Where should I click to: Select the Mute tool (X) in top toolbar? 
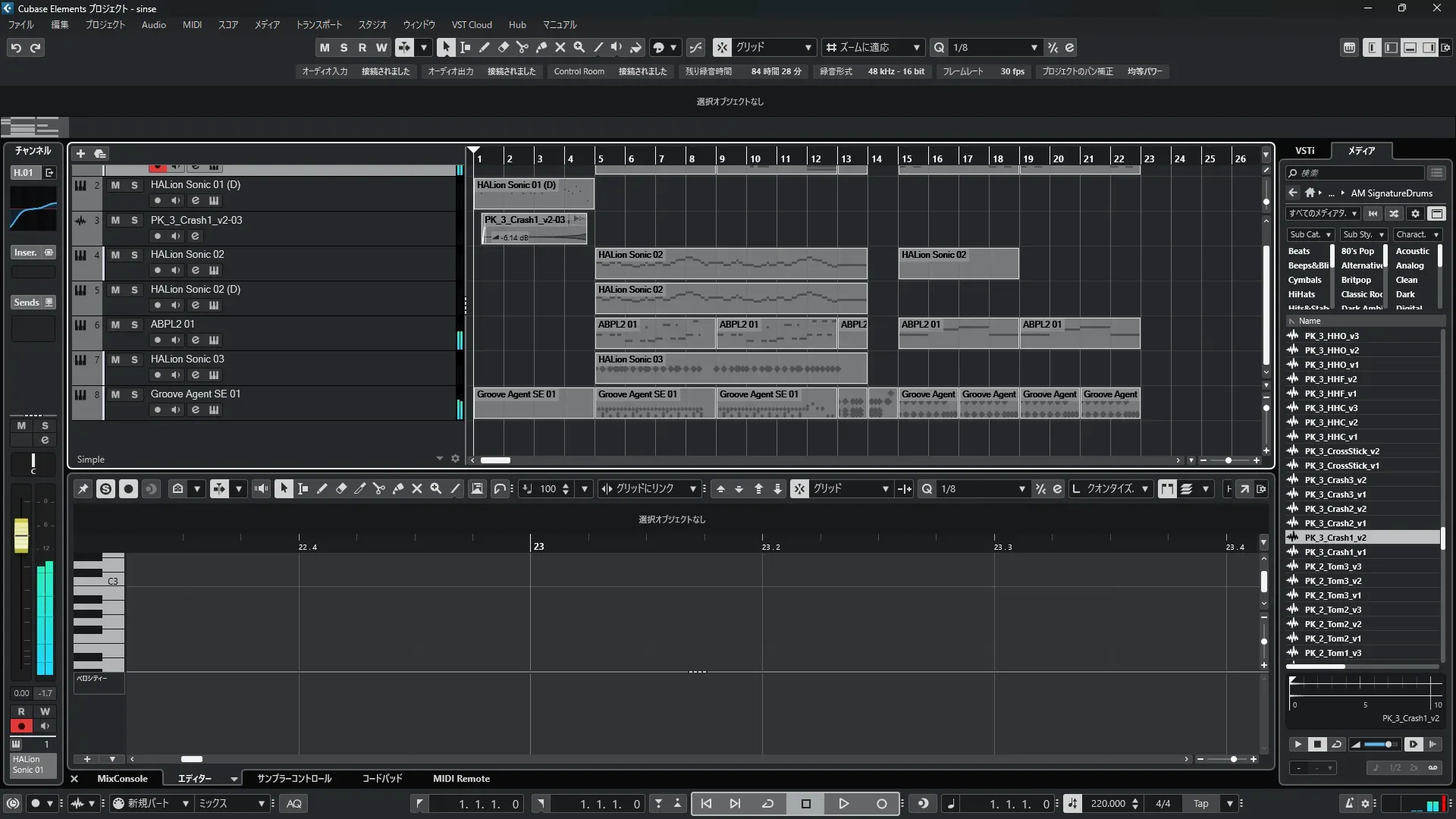[x=560, y=47]
